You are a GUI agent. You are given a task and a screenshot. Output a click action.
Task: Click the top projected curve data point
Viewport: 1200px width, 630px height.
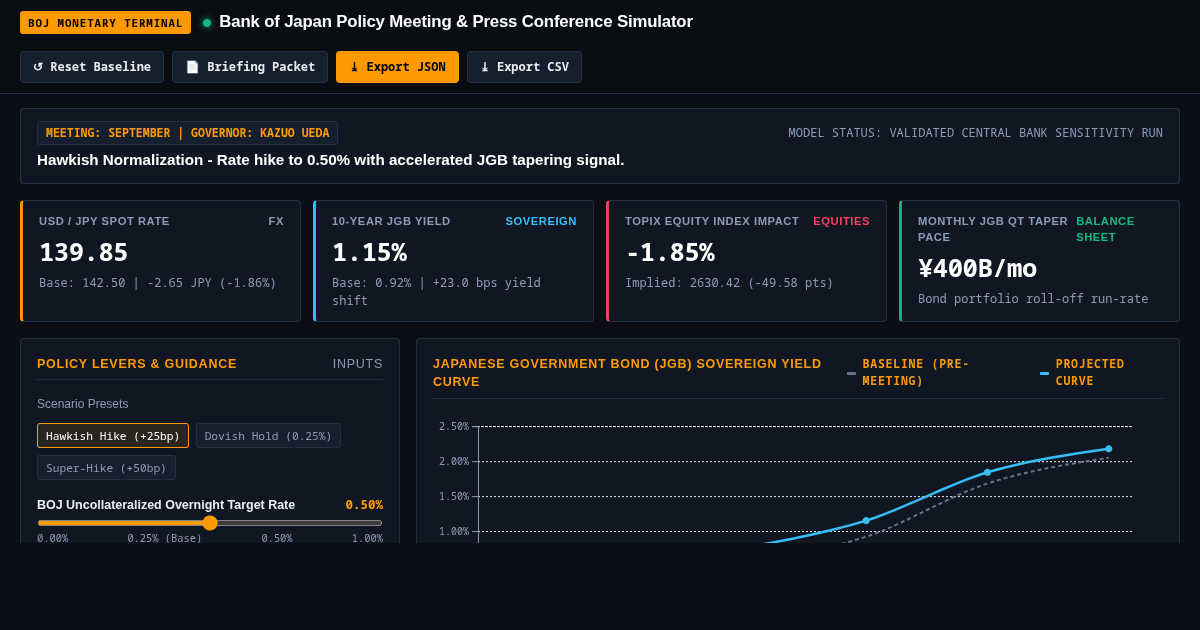pos(1108,449)
